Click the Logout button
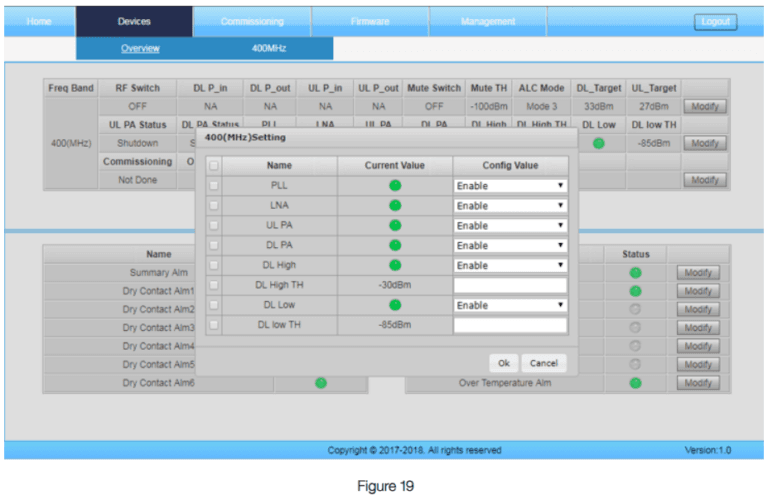 click(x=715, y=22)
